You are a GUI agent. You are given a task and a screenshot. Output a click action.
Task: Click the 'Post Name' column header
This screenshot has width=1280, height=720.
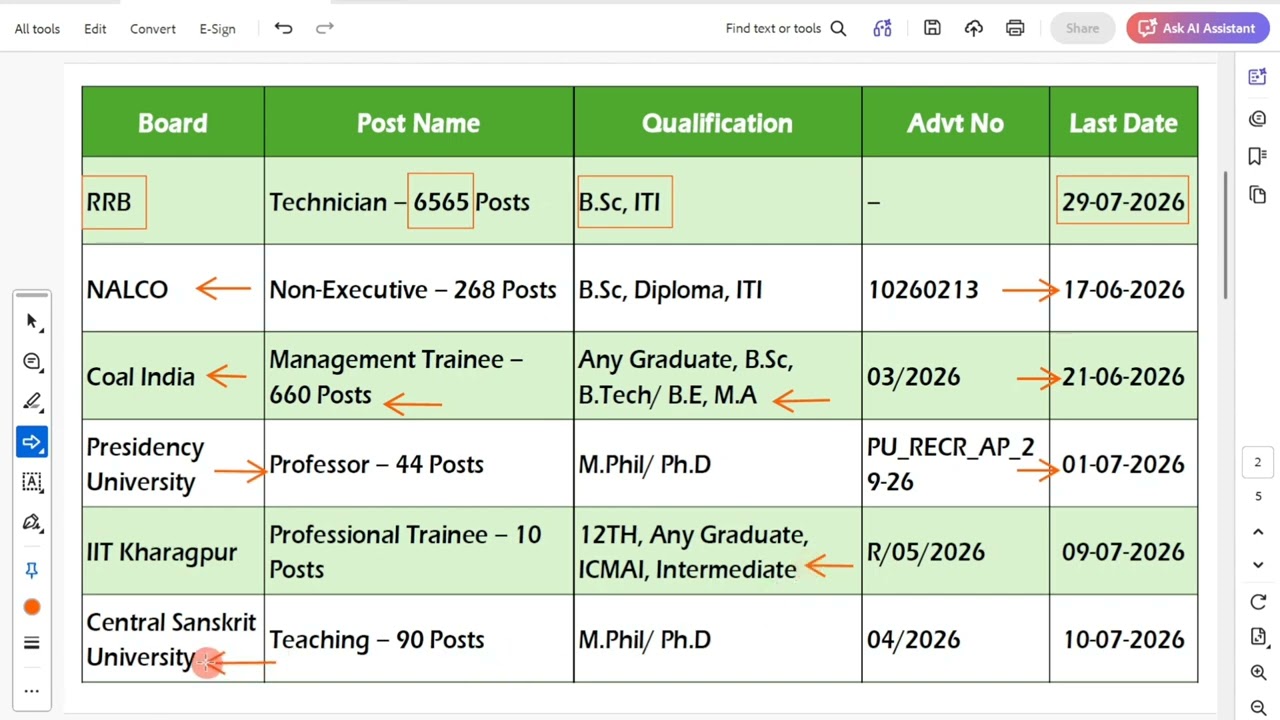click(419, 122)
